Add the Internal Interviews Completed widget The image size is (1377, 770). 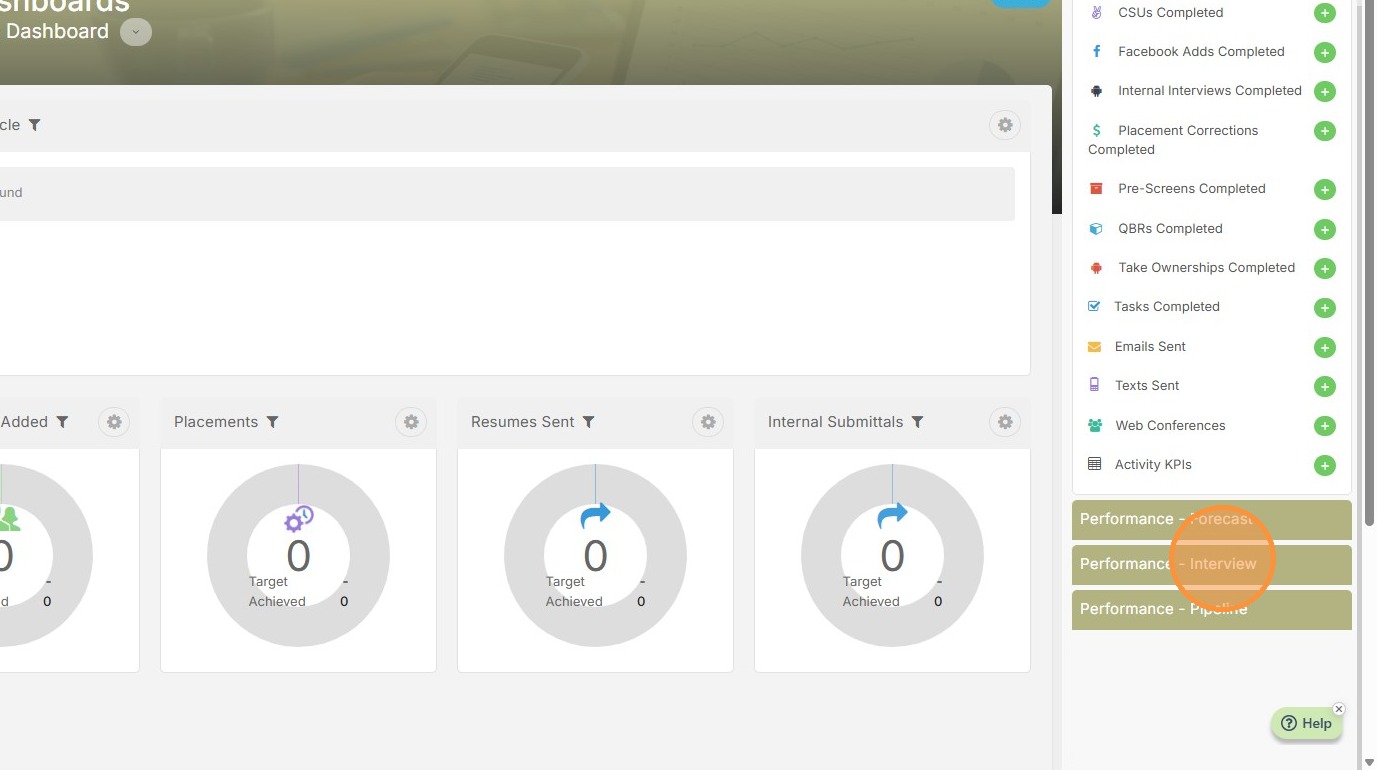point(1324,91)
